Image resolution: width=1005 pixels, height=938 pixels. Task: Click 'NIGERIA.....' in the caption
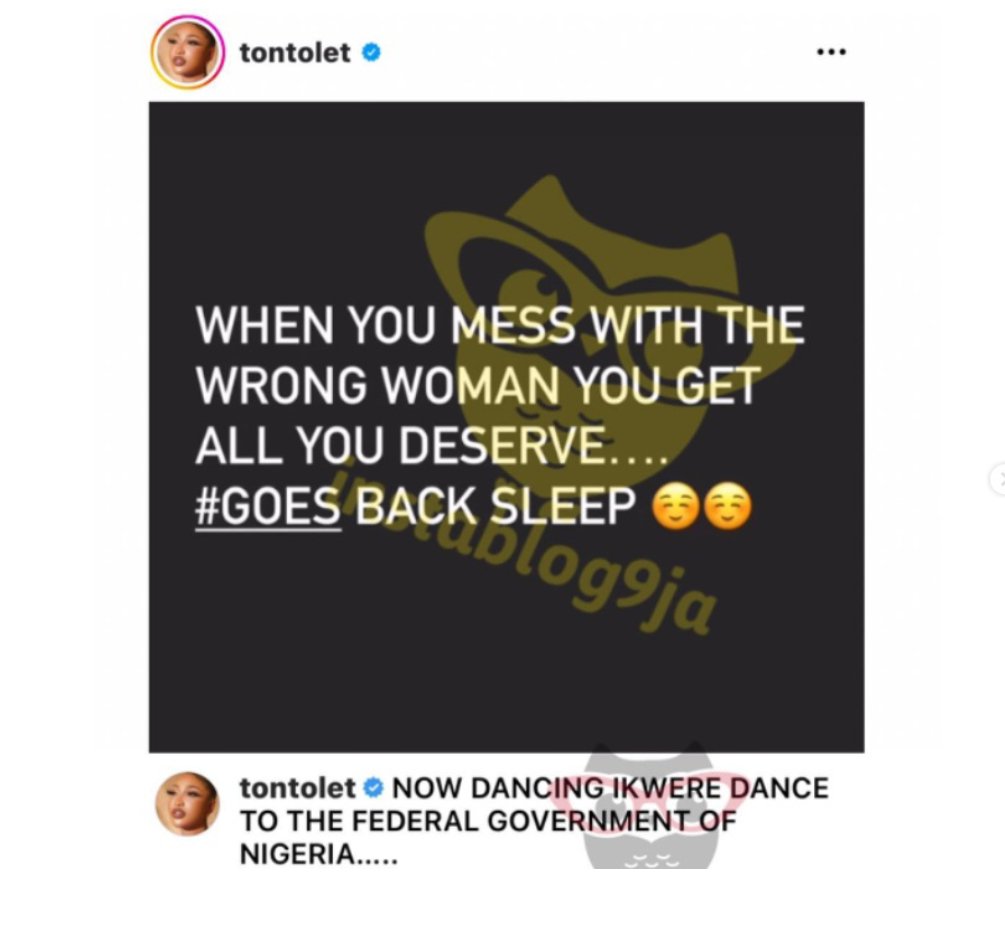point(319,854)
